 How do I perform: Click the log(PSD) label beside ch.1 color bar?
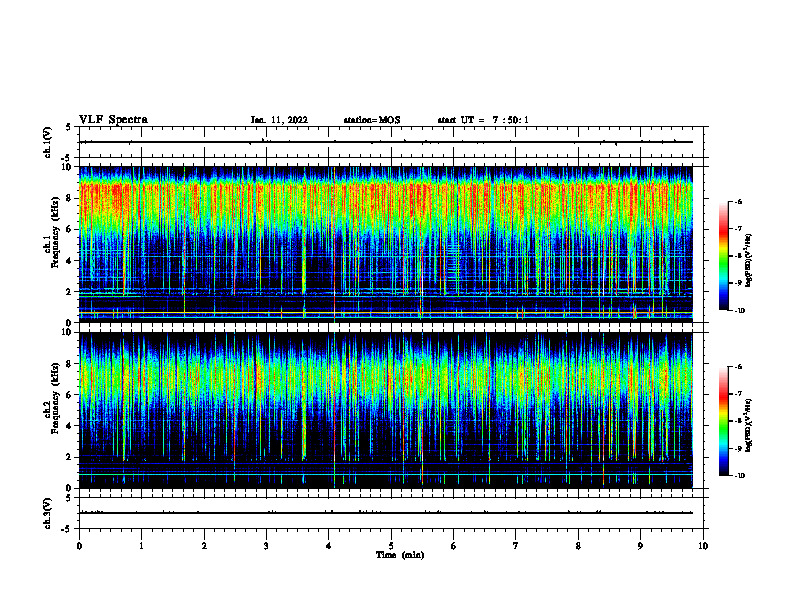coord(749,261)
